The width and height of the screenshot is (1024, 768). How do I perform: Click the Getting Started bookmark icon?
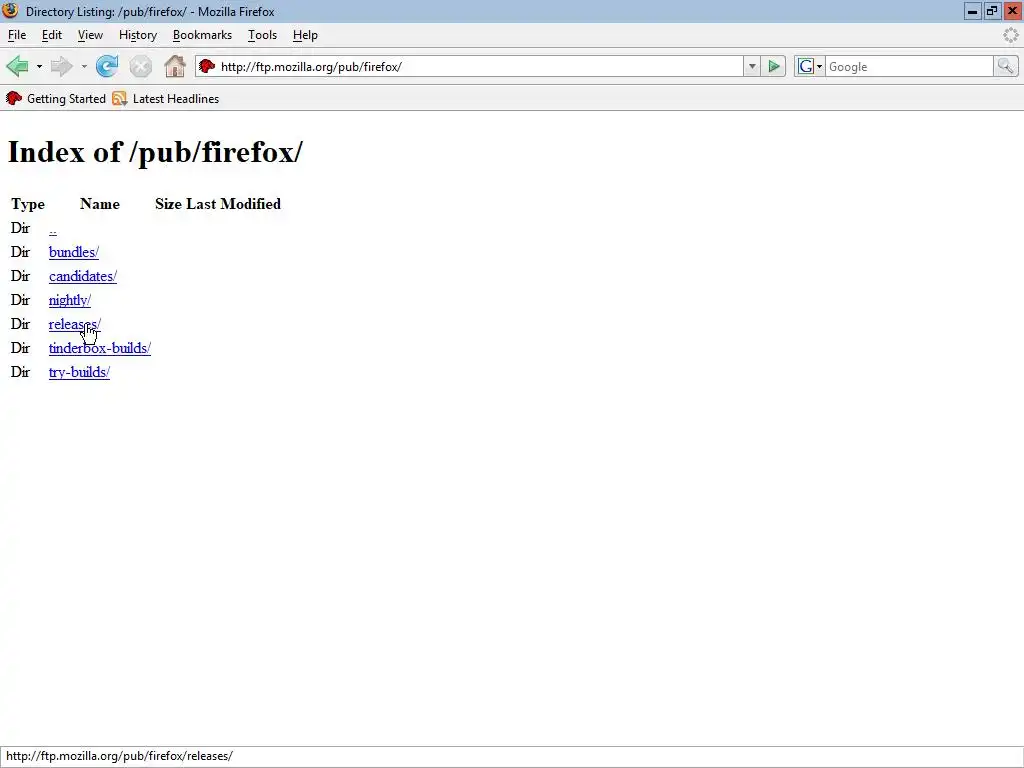pos(14,99)
